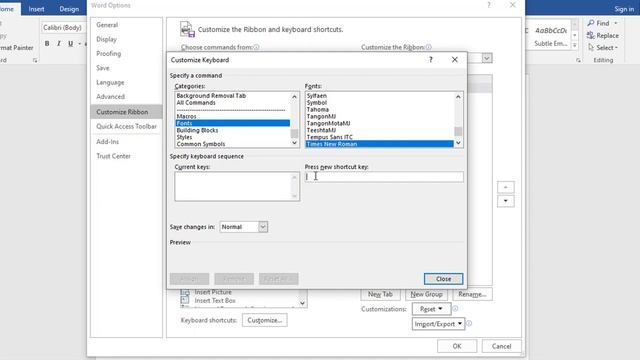
Task: Close the Customize Keyboard dialog with X
Action: pos(455,60)
